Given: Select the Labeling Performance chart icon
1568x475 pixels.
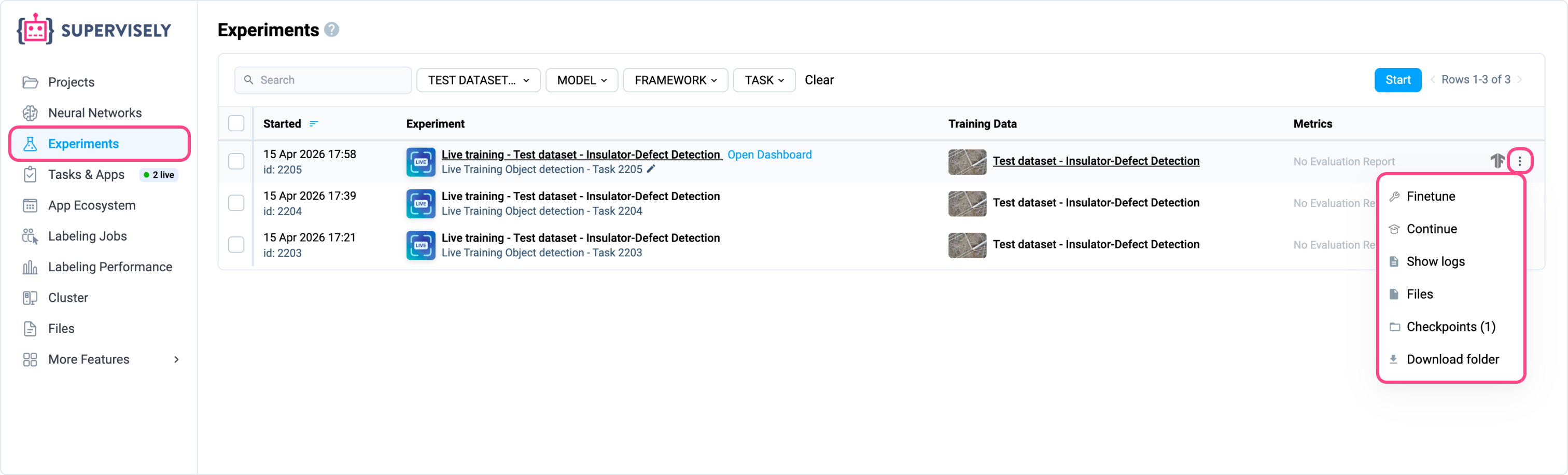Looking at the screenshot, I should tap(31, 267).
